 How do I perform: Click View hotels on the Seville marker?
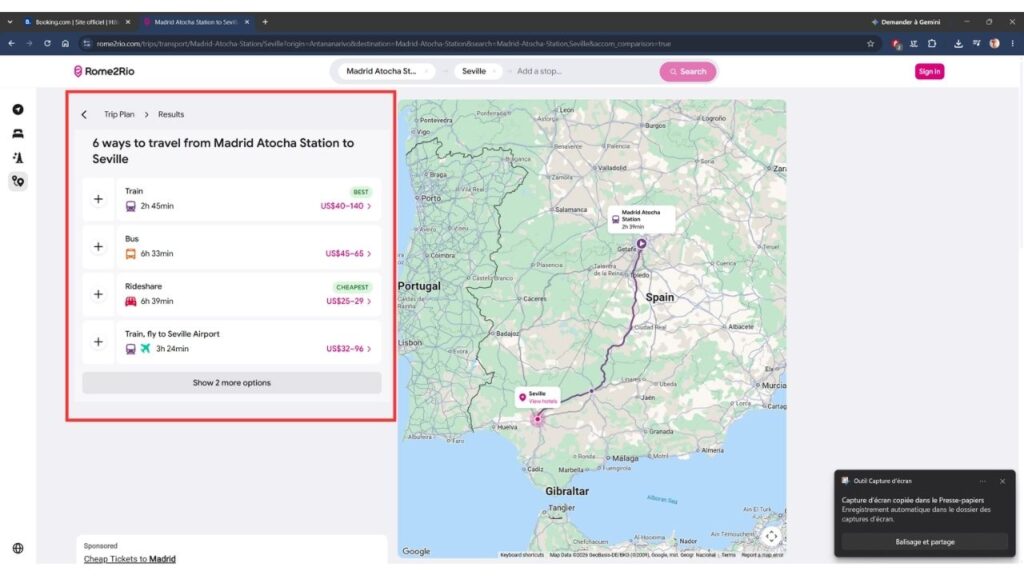(x=543, y=401)
